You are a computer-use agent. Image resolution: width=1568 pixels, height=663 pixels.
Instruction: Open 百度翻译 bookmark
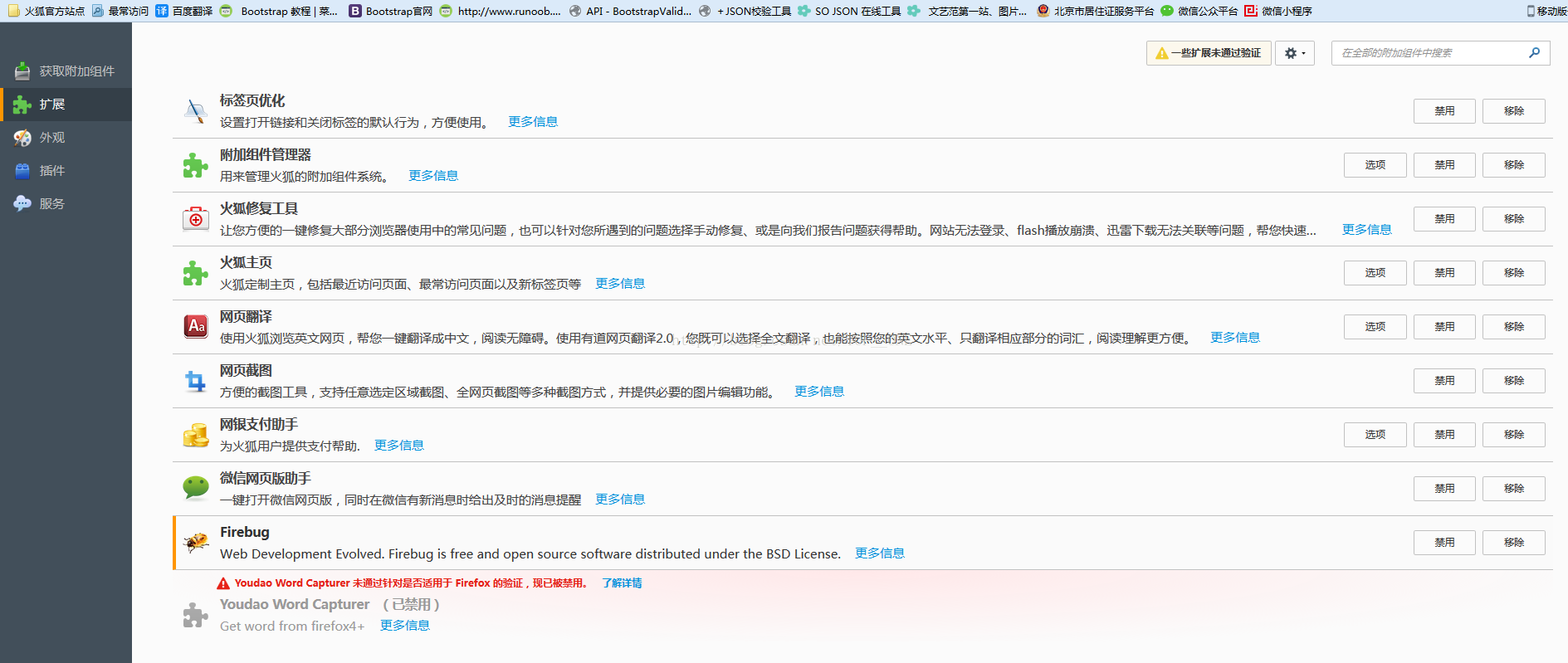pos(184,11)
